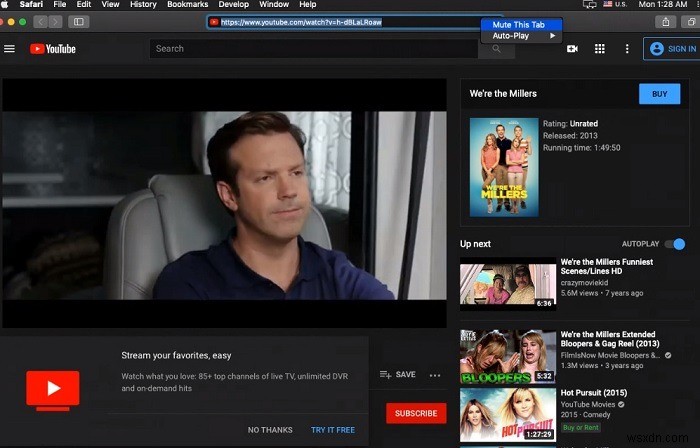
Task: Open the YouTube hamburger guide menu
Action: 10,48
